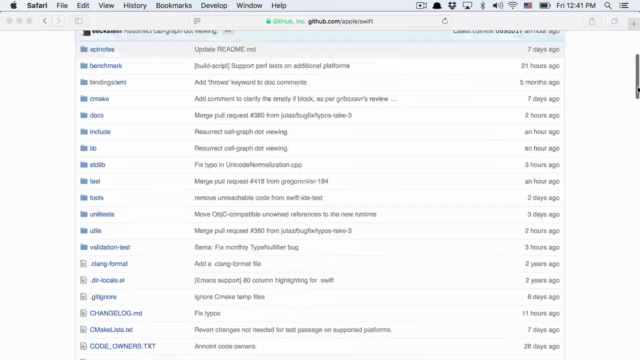Open the Help menu
Image resolution: width=640 pixels, height=360 pixels.
279,6
